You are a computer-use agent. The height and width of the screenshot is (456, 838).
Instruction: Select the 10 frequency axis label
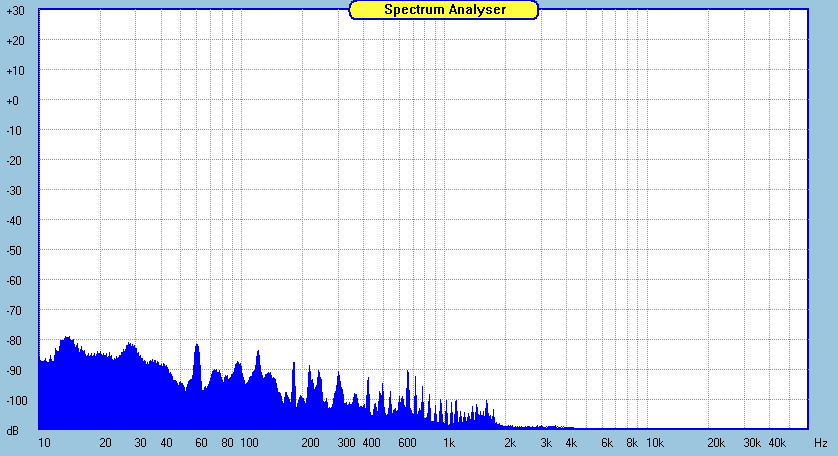(44, 442)
